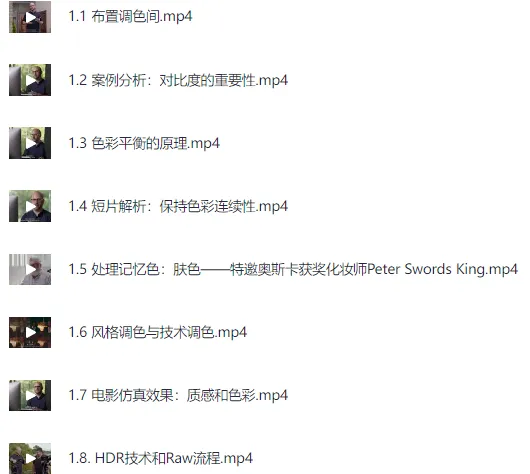Play the 1.6 风格调色与技术调色 video thumbnail

[30, 332]
